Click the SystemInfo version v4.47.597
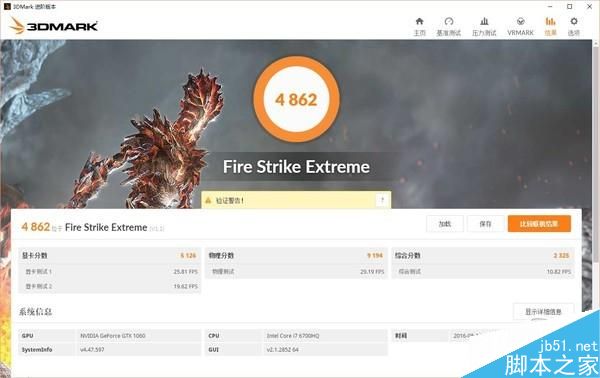The image size is (600, 378). 92,350
